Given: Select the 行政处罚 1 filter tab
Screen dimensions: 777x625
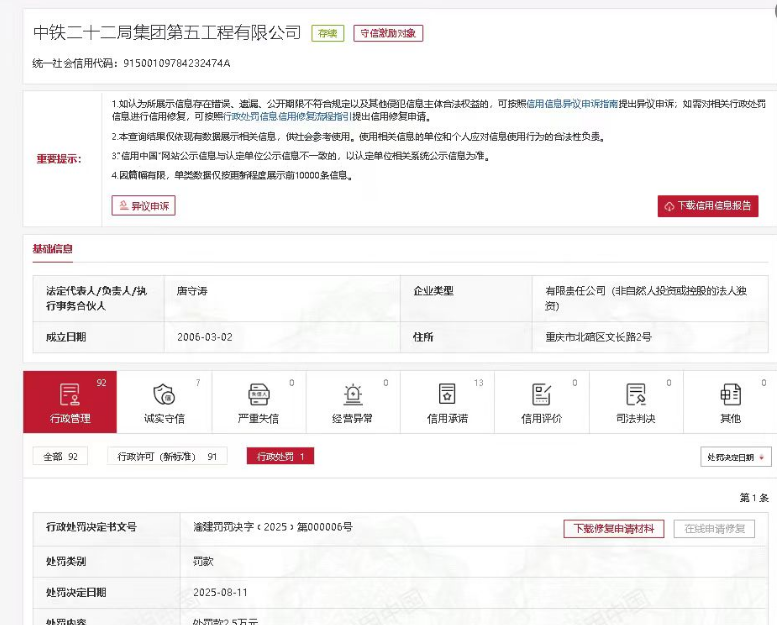Looking at the screenshot, I should tap(280, 456).
